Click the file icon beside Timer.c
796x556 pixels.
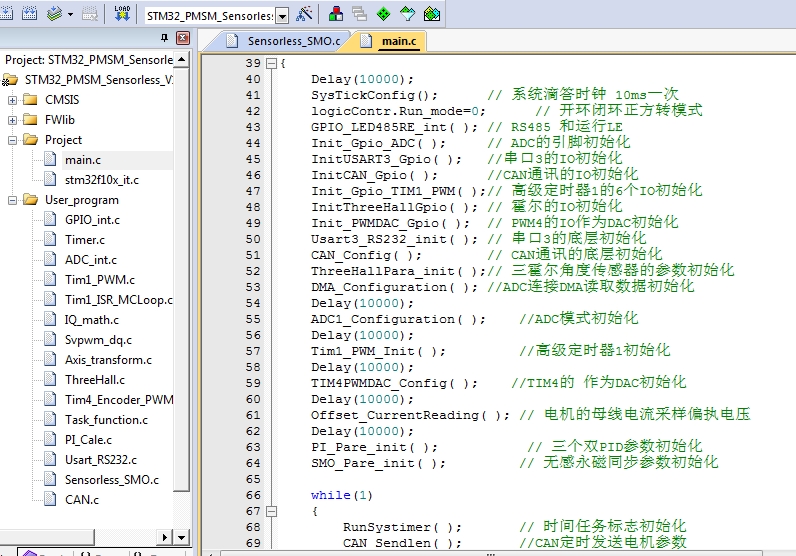click(x=50, y=239)
